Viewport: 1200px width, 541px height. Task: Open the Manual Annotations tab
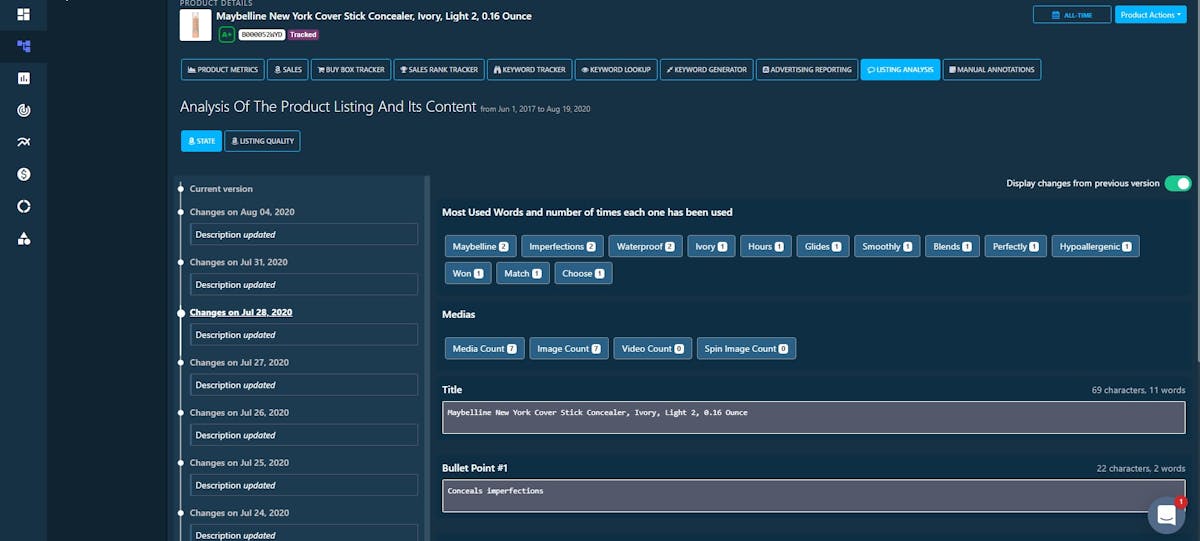click(x=992, y=70)
